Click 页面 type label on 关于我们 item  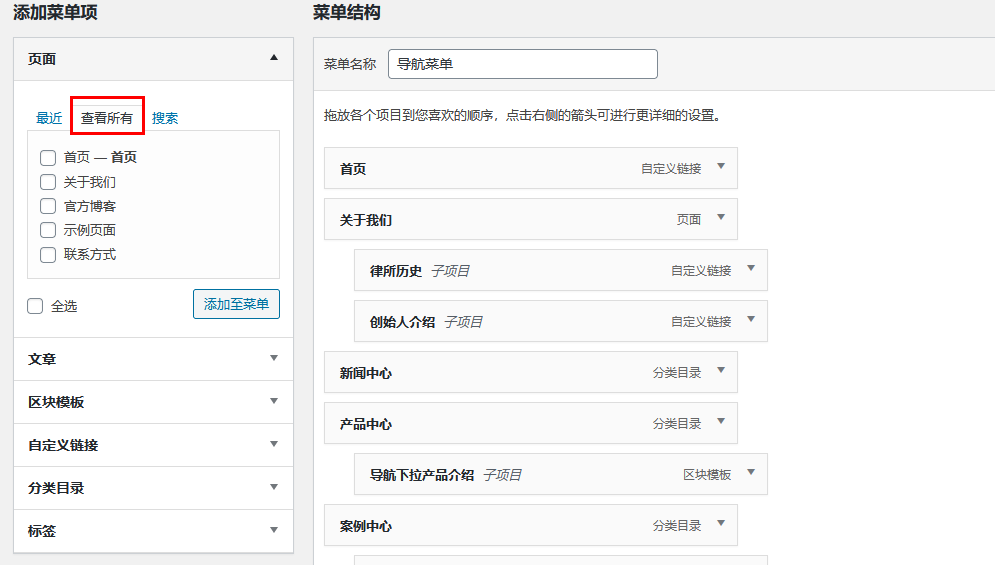tap(689, 220)
